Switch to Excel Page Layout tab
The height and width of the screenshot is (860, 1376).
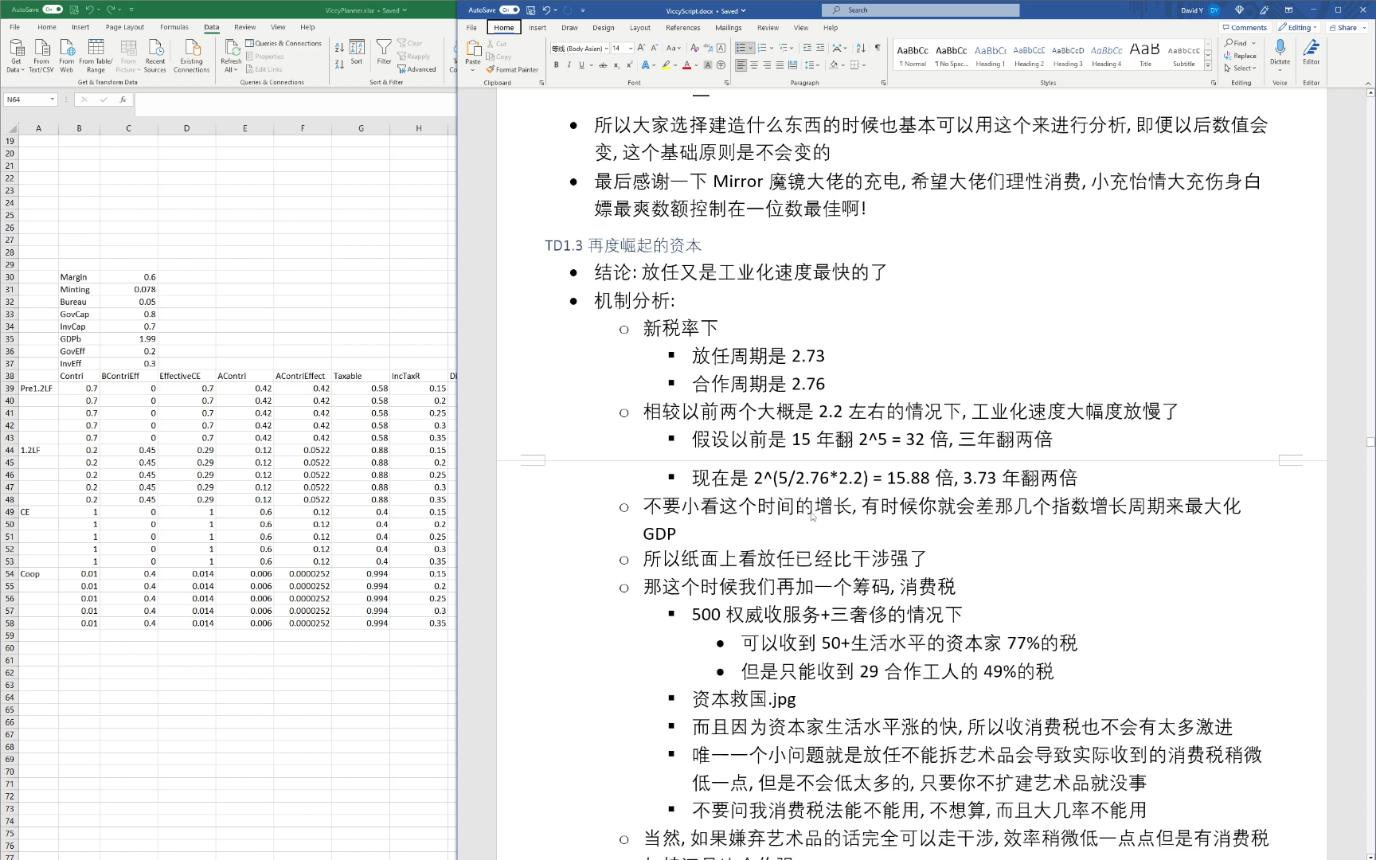pos(125,27)
